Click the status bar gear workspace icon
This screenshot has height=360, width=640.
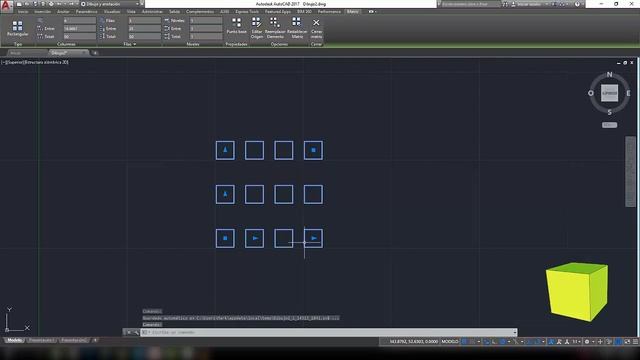tap(587, 342)
